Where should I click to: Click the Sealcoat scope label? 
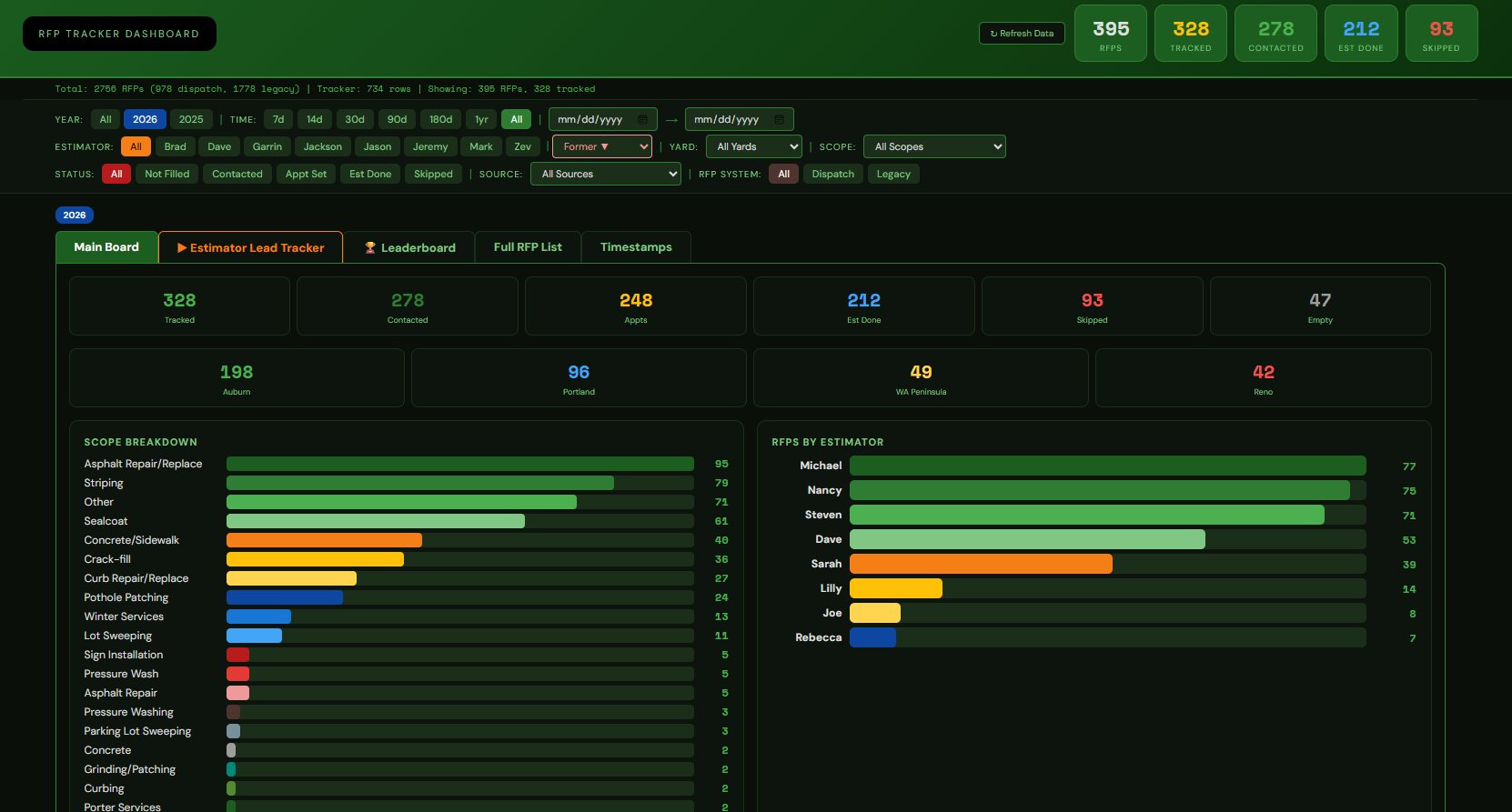tap(106, 521)
